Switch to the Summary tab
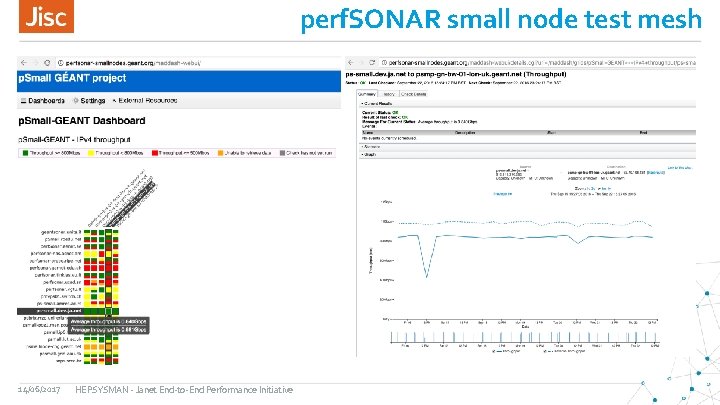720x405 pixels. click(367, 94)
